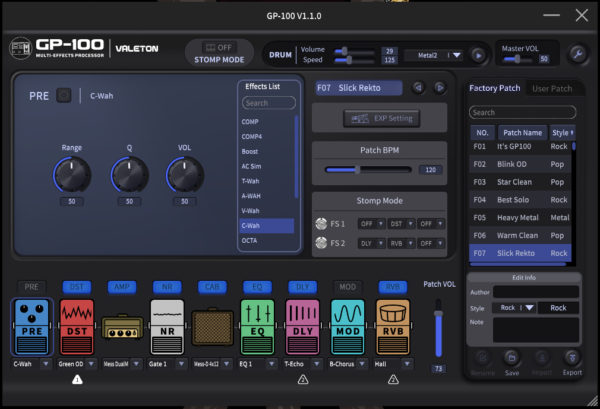Click the Export patch icon
Viewport: 600px width, 409px height.
pos(572,358)
